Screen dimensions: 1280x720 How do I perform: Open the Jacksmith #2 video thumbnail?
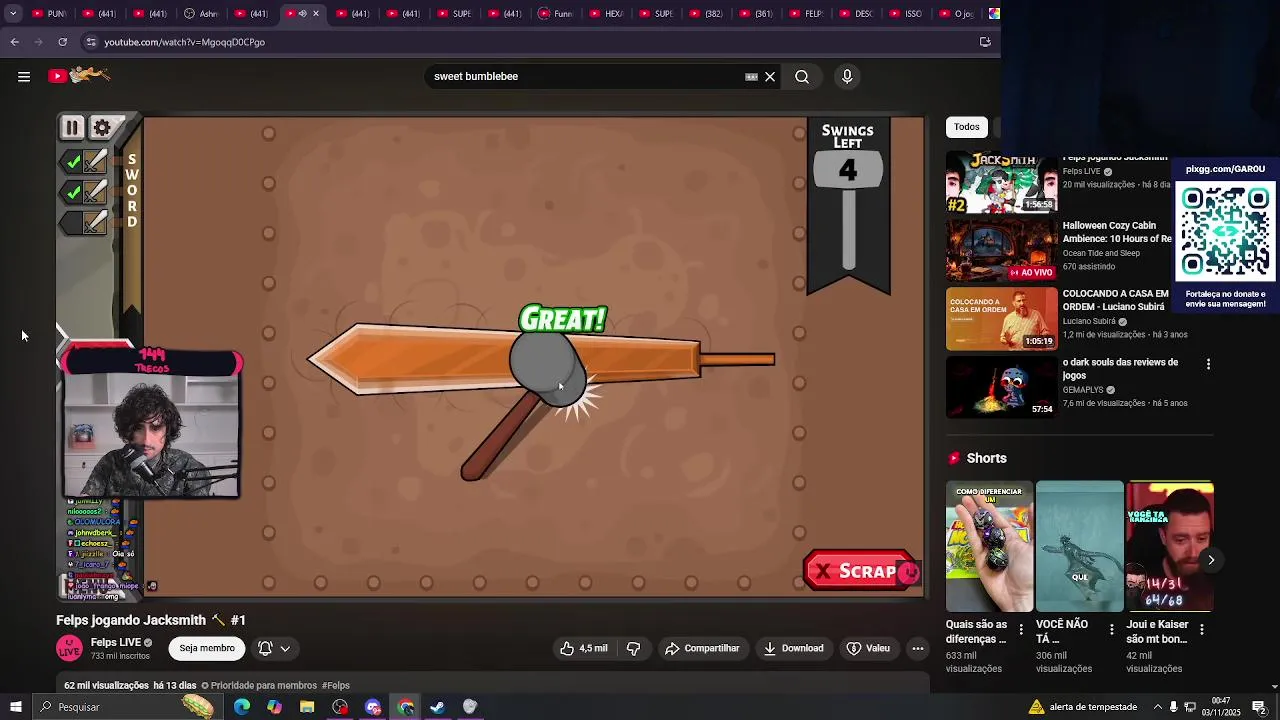pyautogui.click(x=1001, y=182)
